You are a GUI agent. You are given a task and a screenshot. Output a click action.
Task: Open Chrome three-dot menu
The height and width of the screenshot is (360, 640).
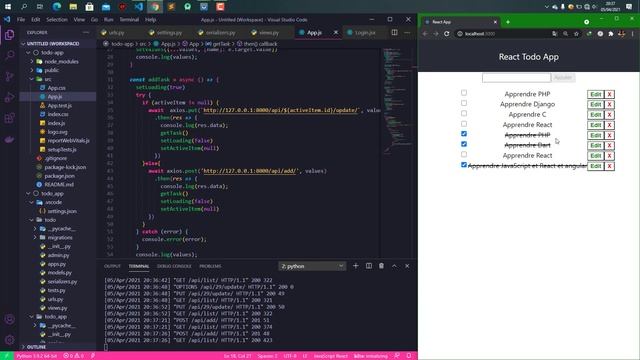[633, 34]
